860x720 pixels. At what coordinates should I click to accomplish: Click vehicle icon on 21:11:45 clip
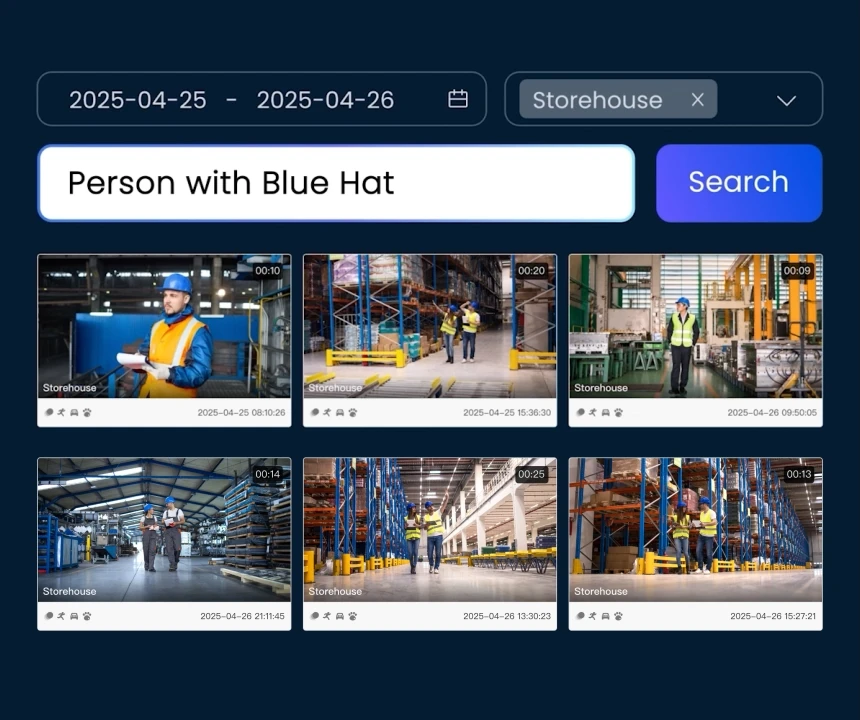(74, 616)
